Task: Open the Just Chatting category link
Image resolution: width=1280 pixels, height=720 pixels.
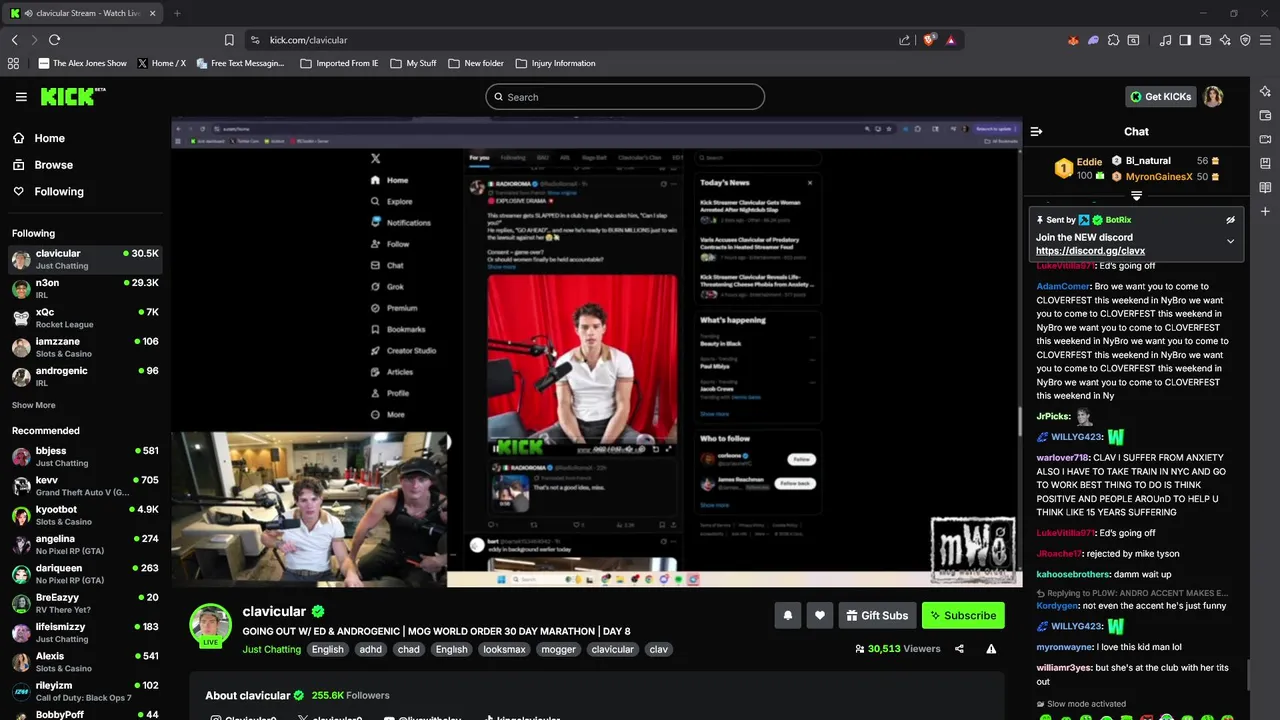Action: click(271, 649)
